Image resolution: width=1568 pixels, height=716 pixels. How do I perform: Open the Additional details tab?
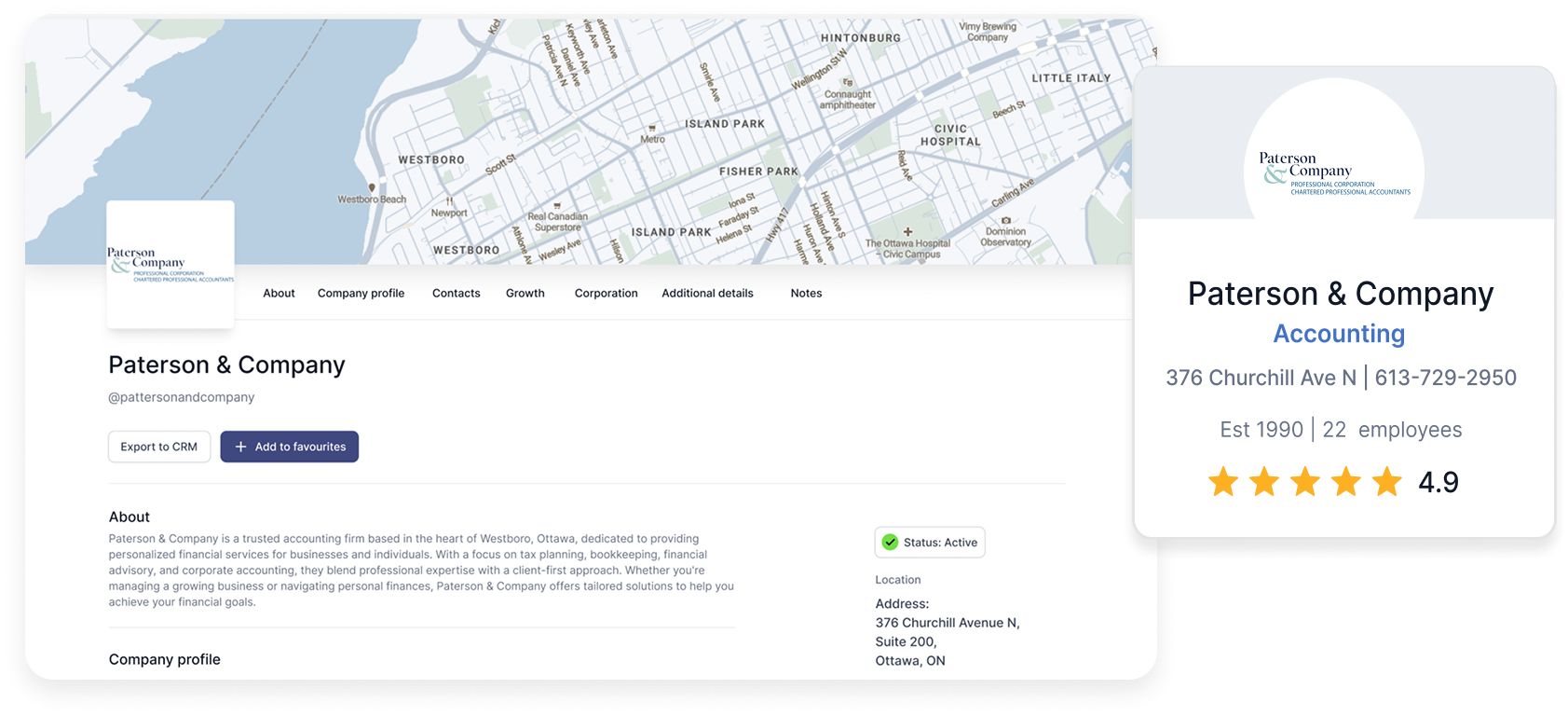pyautogui.click(x=708, y=293)
